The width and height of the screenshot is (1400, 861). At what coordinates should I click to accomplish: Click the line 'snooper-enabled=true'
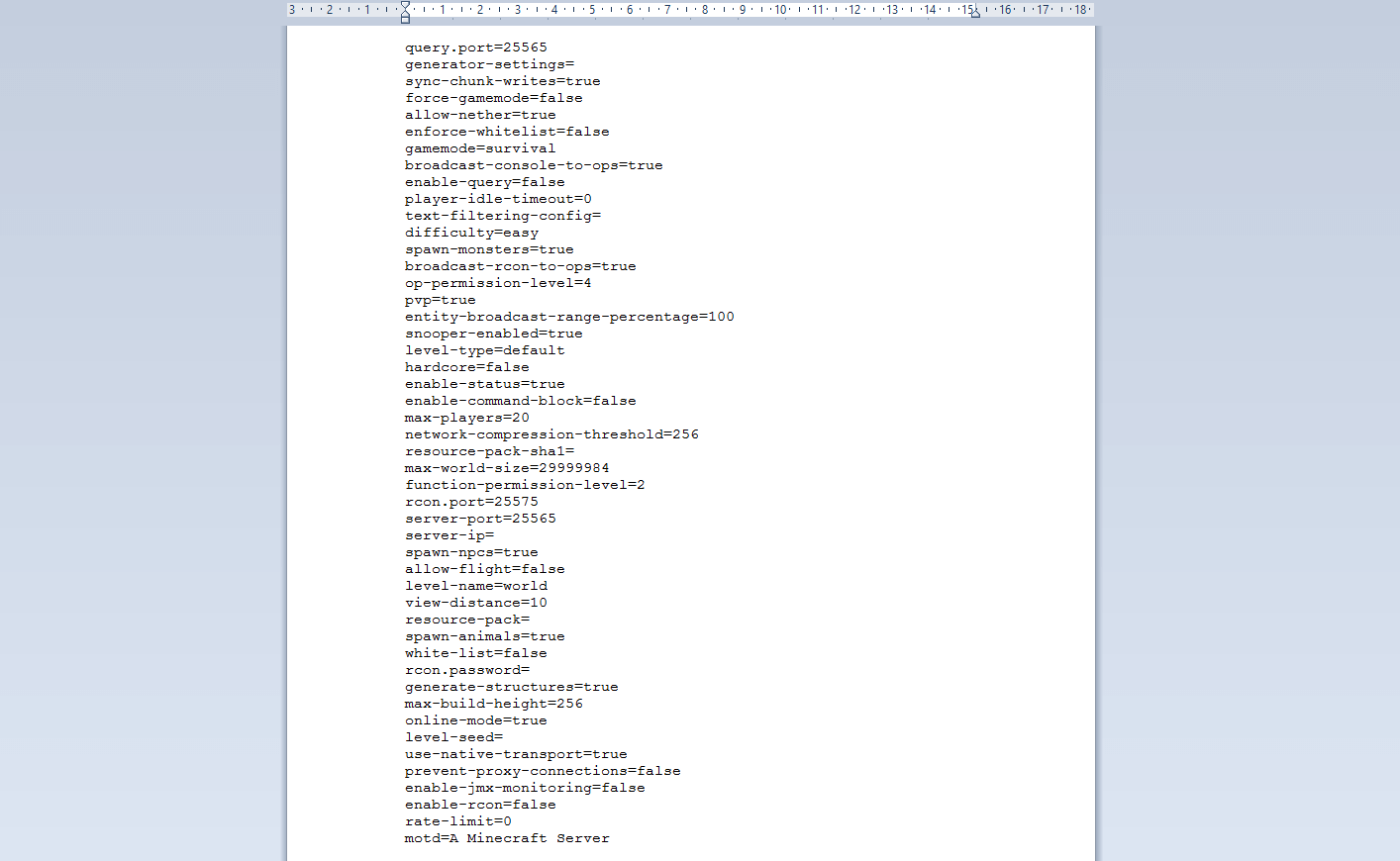tap(494, 334)
